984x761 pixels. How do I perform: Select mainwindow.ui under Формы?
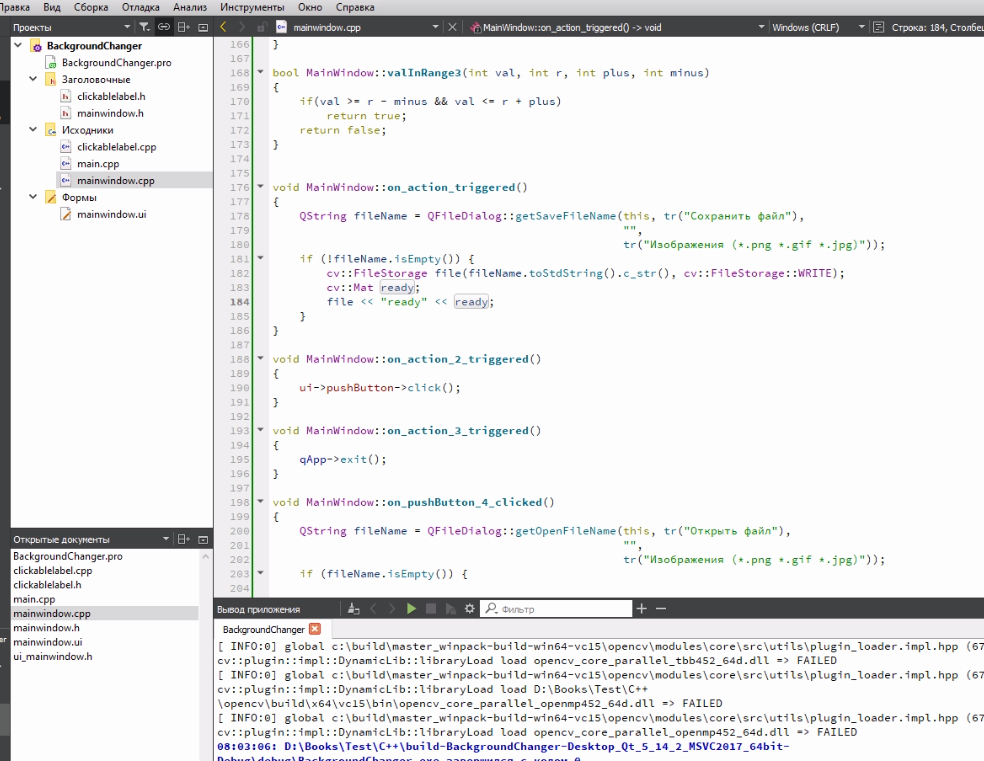(x=112, y=214)
